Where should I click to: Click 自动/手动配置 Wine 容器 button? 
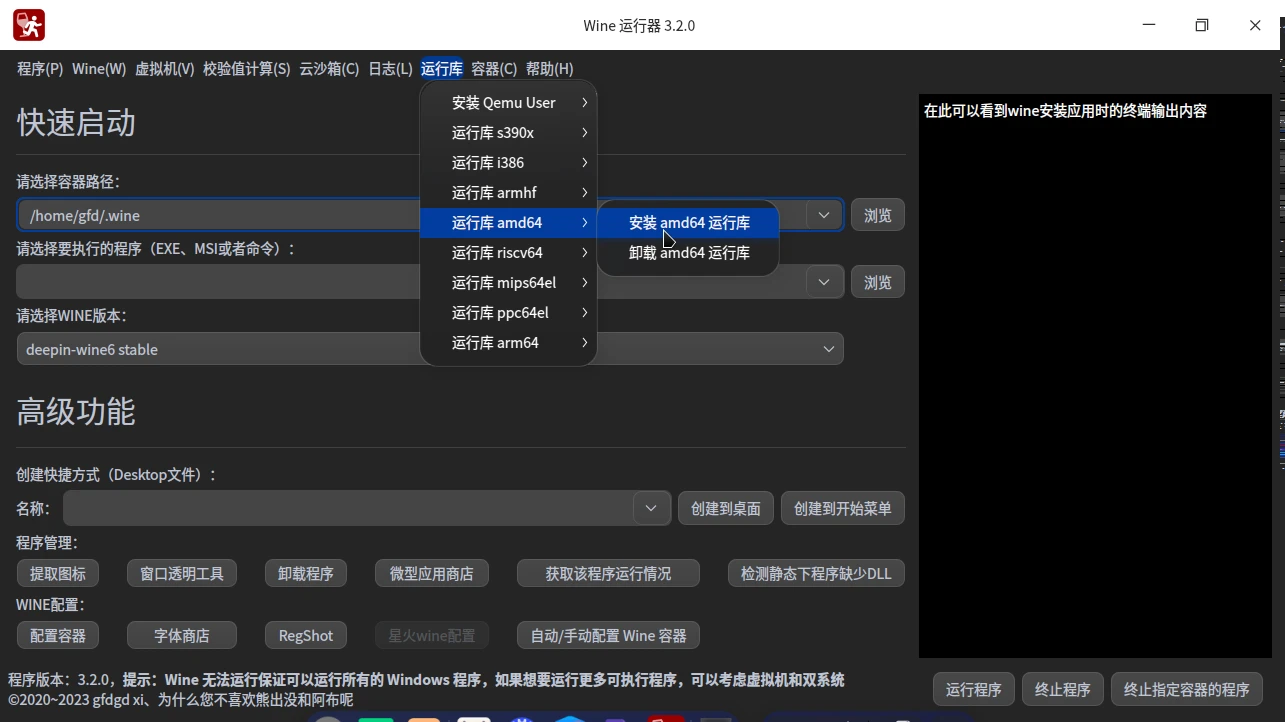coord(608,635)
